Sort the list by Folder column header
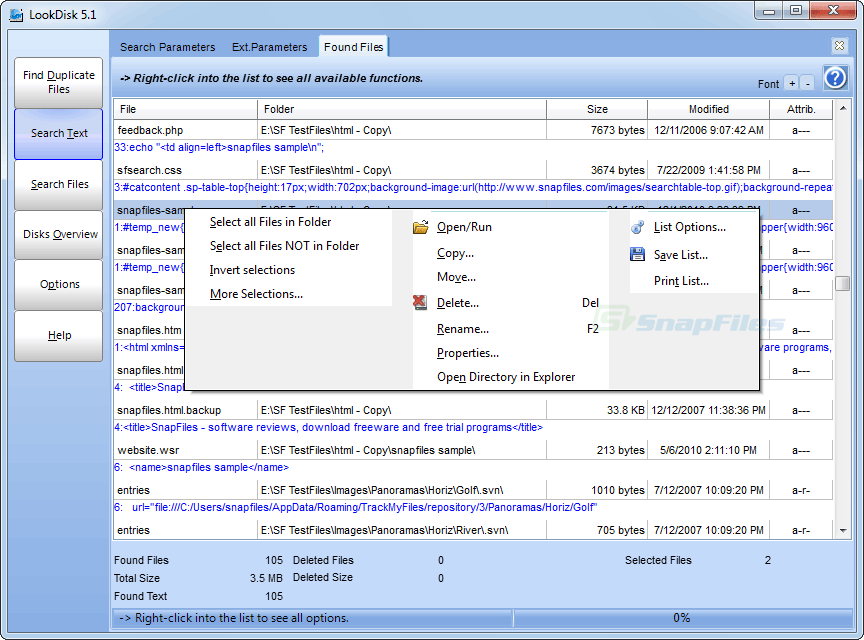Screen dimensions: 864x640 (402, 109)
